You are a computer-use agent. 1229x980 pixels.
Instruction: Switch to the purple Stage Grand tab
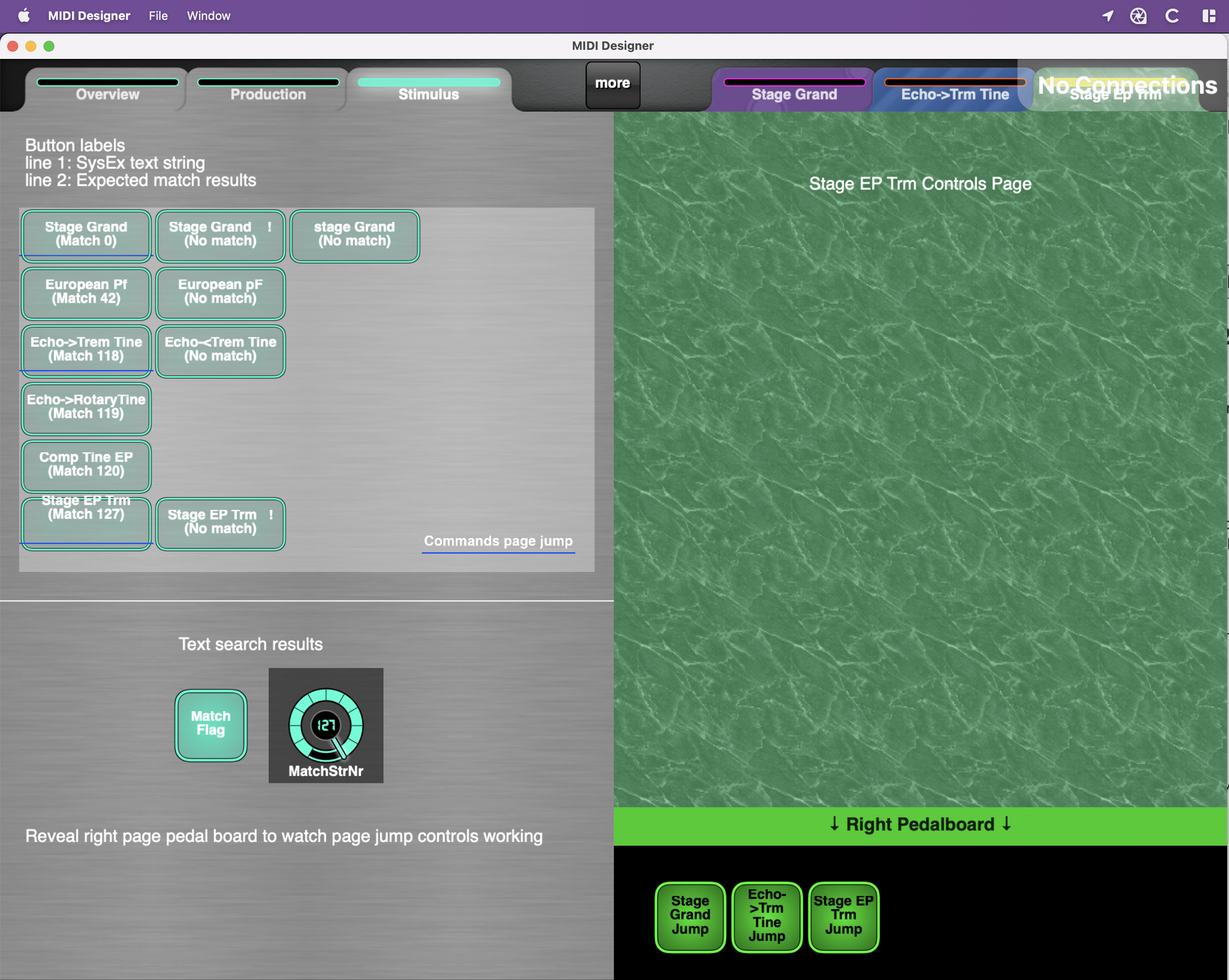pos(794,89)
